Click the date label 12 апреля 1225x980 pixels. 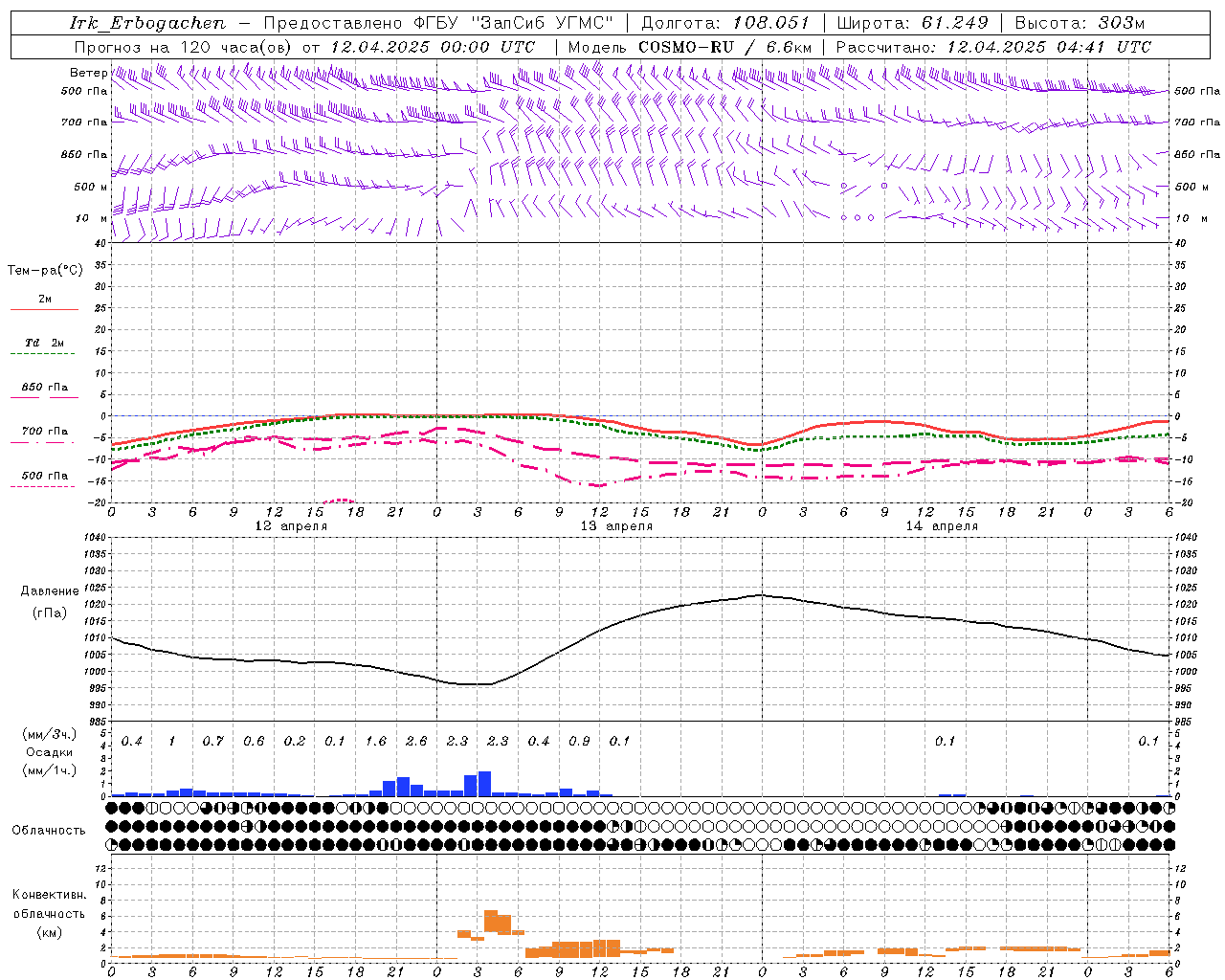click(291, 526)
